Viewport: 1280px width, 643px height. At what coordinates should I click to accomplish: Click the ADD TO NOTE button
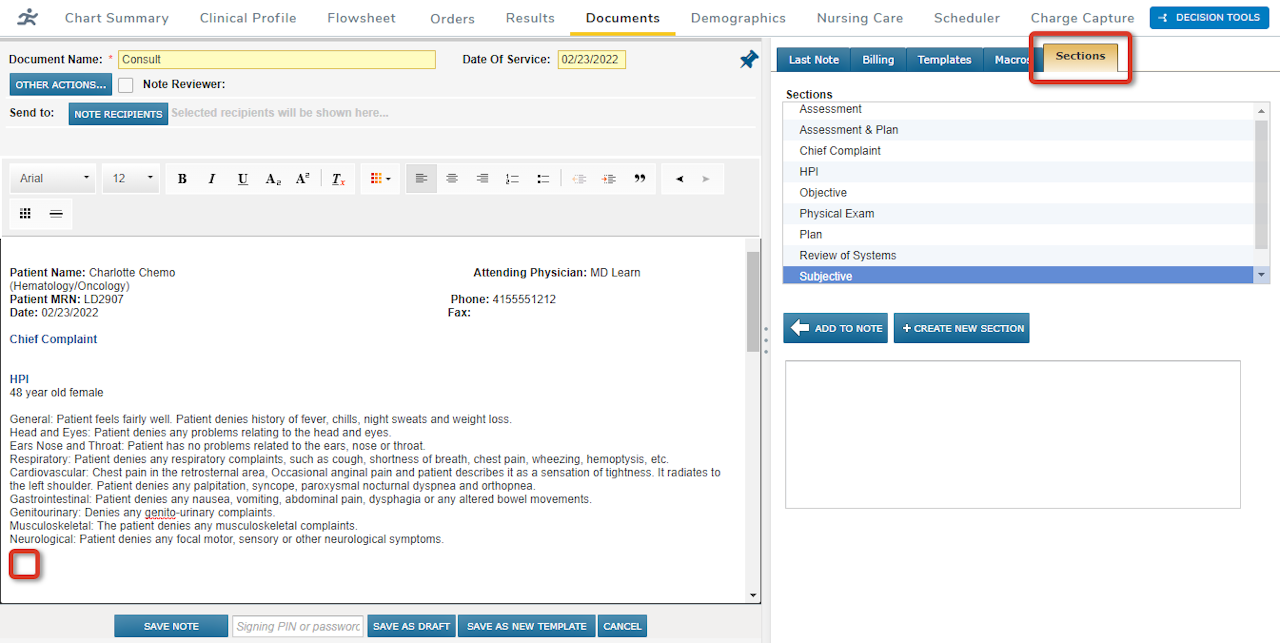pyautogui.click(x=835, y=327)
